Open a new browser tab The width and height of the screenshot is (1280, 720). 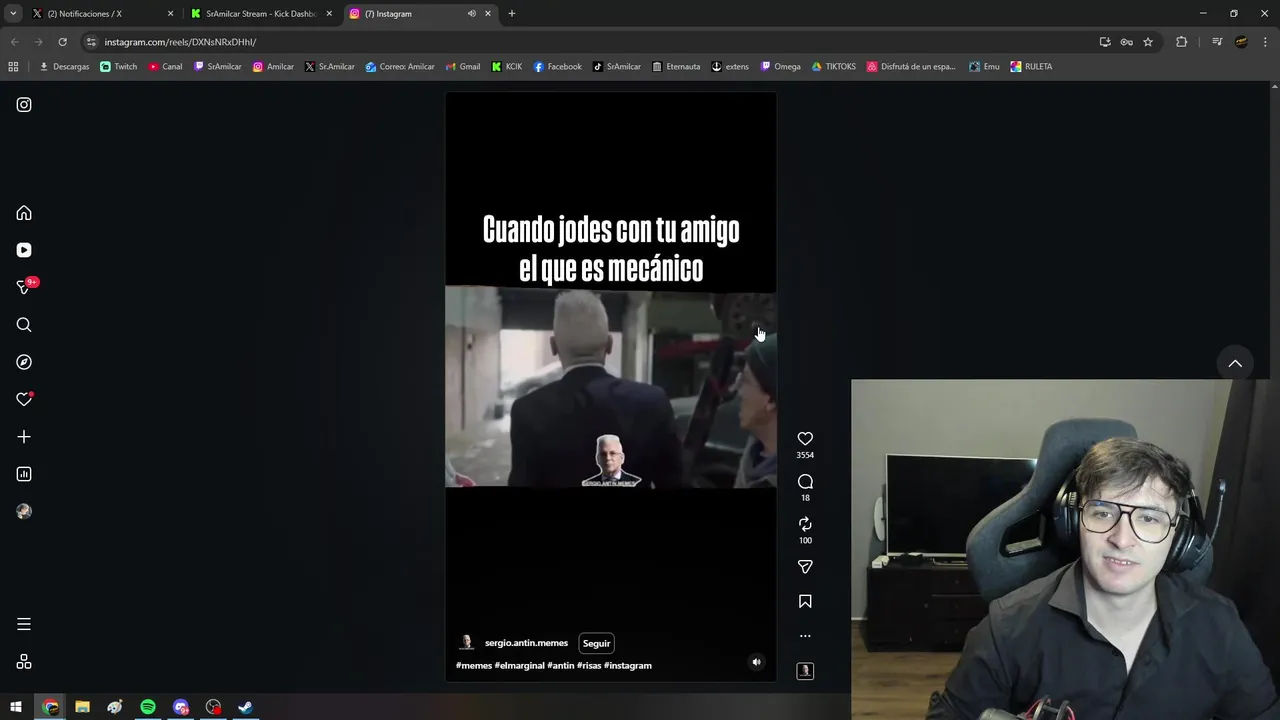click(511, 14)
